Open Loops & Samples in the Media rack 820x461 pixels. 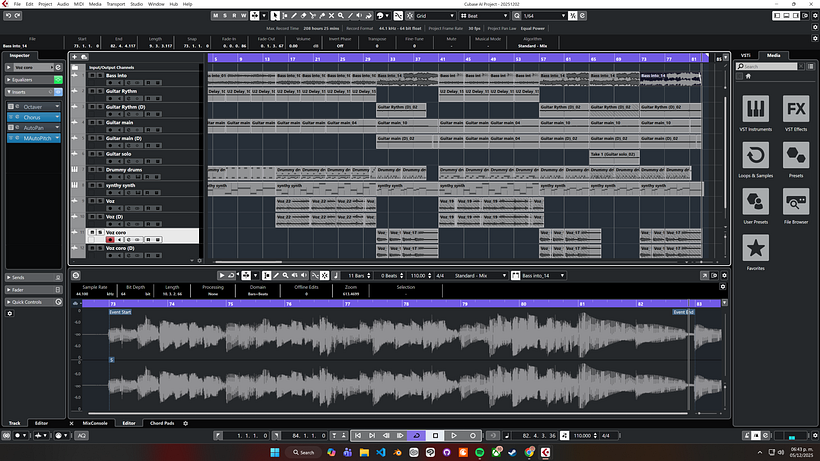pos(756,160)
